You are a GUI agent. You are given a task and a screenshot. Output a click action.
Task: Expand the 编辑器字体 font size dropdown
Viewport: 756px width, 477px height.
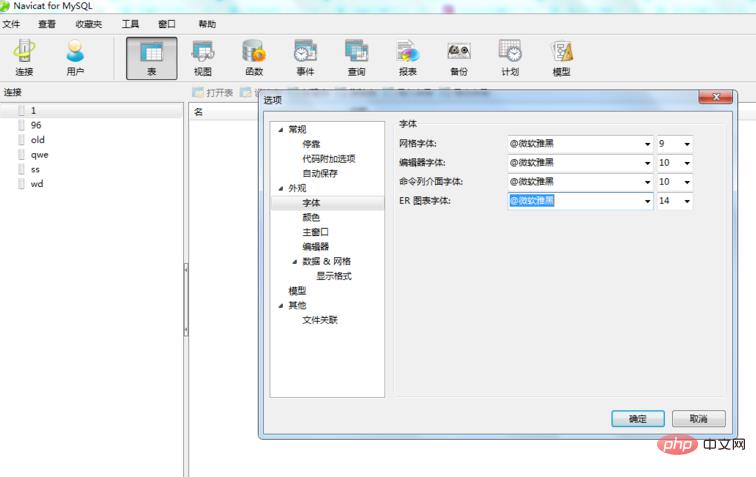[x=686, y=163]
